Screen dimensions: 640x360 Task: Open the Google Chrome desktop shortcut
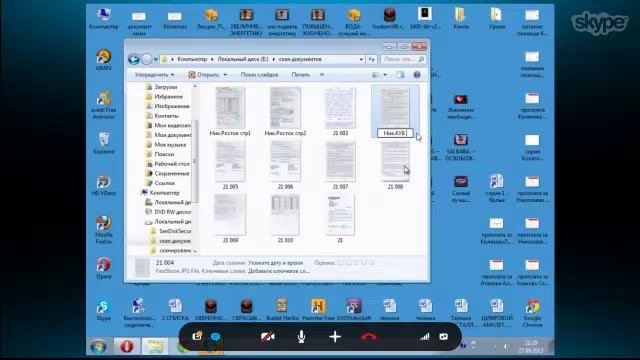coord(532,313)
